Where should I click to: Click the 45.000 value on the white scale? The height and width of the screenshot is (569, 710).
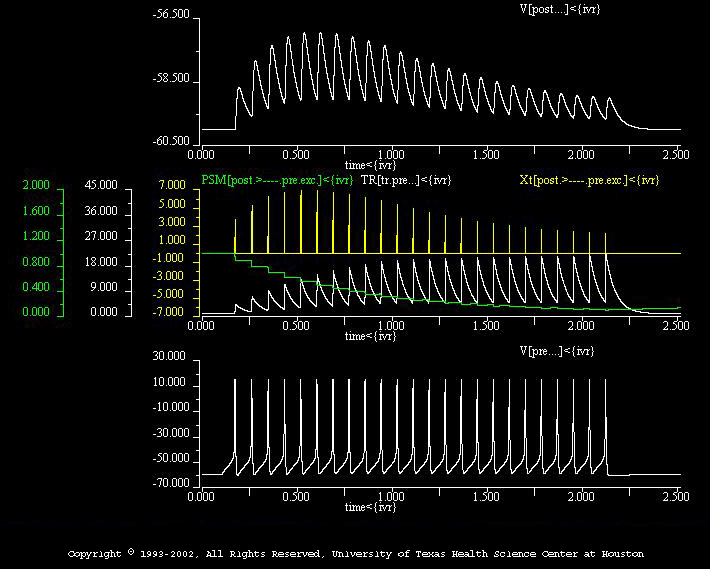(103, 186)
